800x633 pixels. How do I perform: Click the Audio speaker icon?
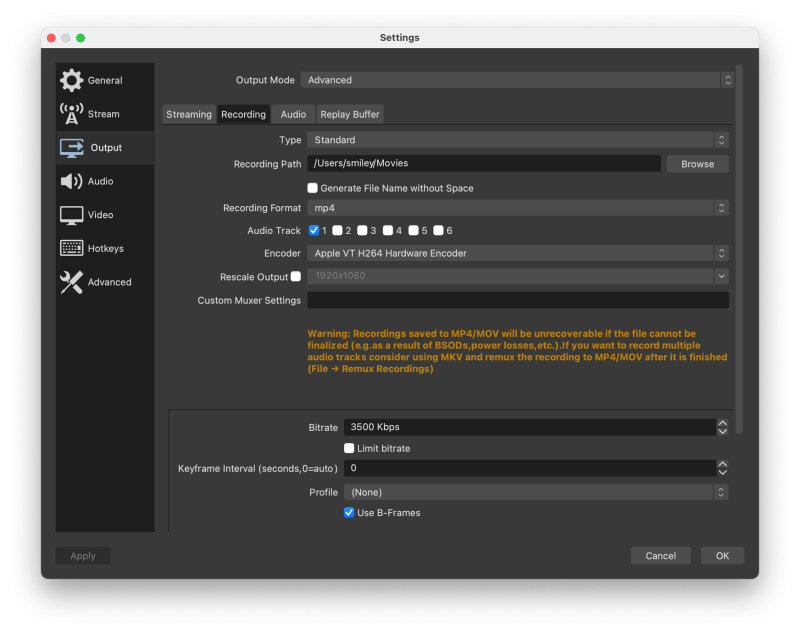(x=71, y=181)
